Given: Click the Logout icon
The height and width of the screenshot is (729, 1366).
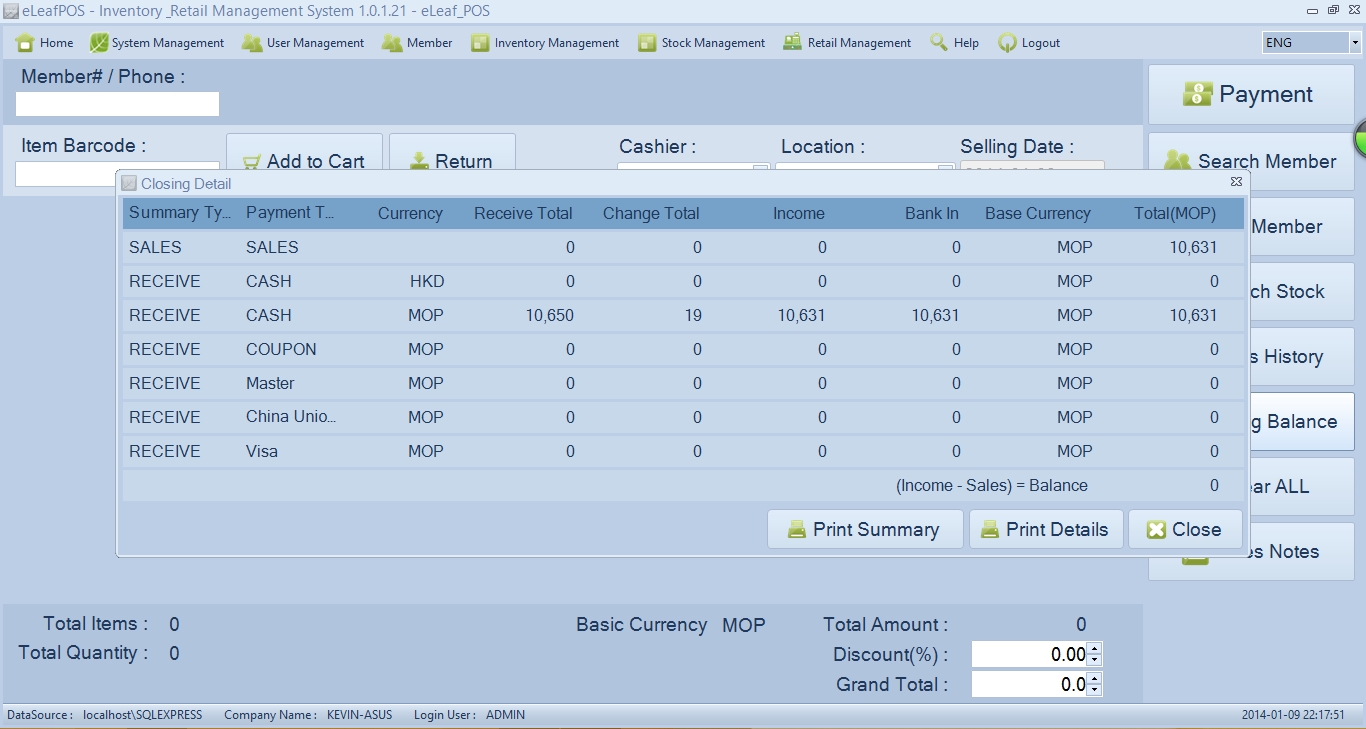Looking at the screenshot, I should [x=1007, y=43].
